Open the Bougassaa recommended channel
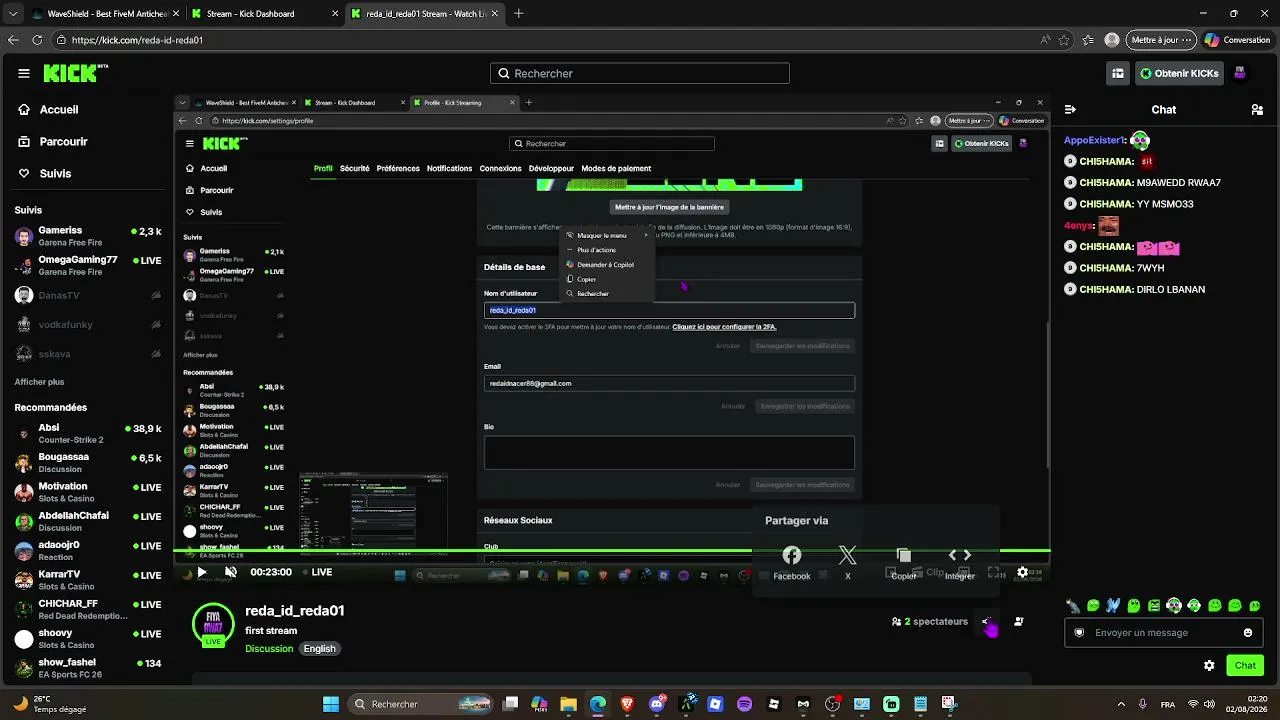The width and height of the screenshot is (1280, 720). point(88,463)
